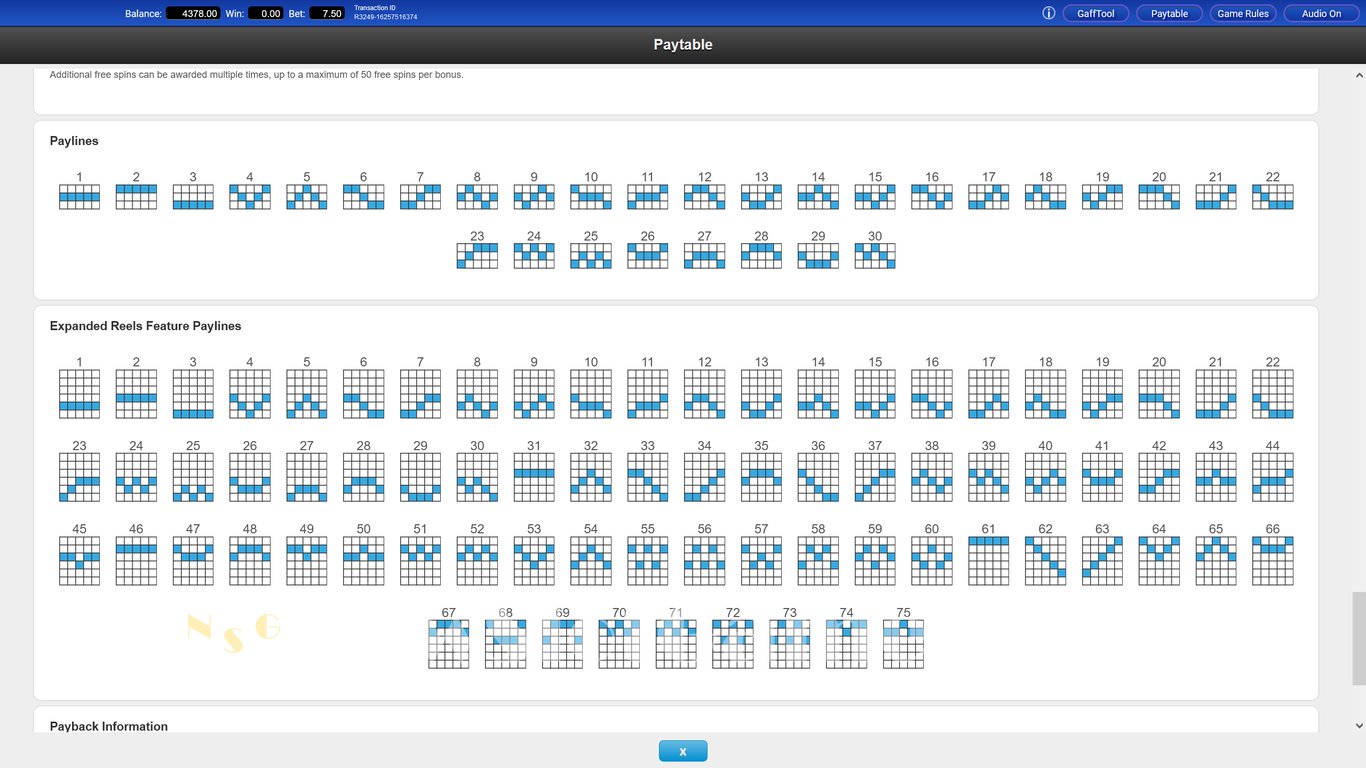
Task: Click the Expanded Reels Feature Paylines heading
Action: pos(146,326)
